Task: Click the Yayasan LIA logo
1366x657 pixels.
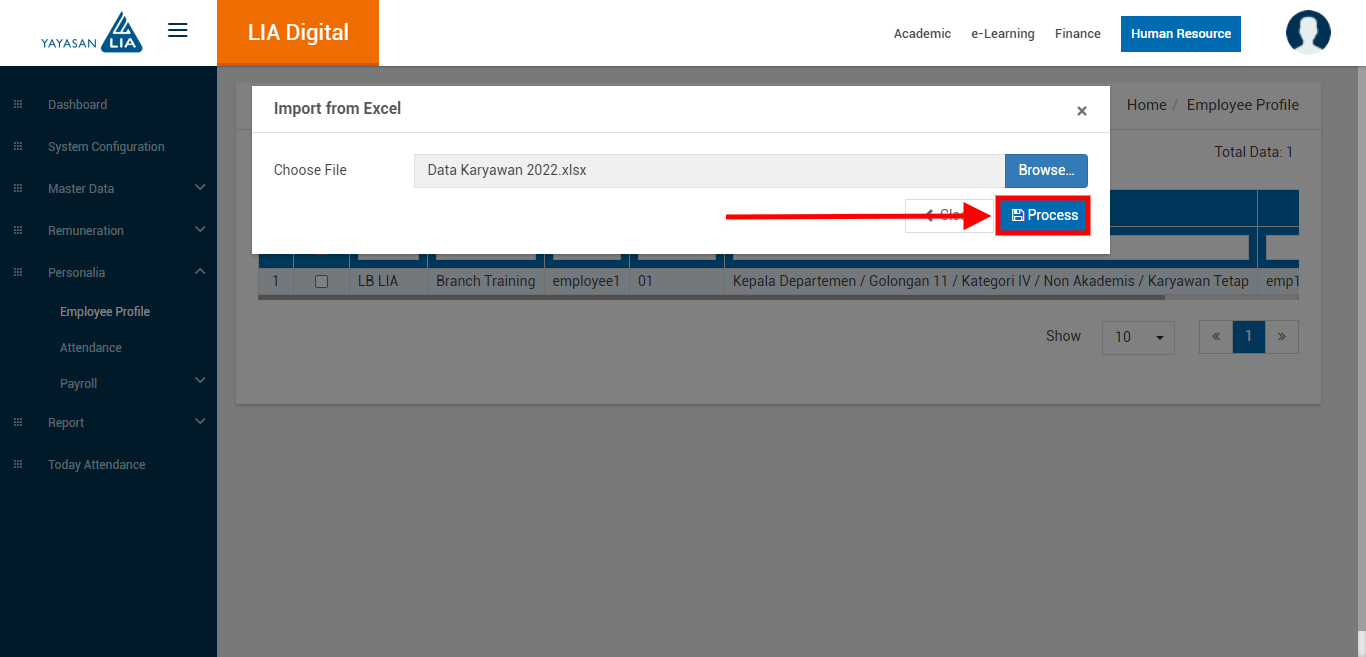Action: coord(92,33)
